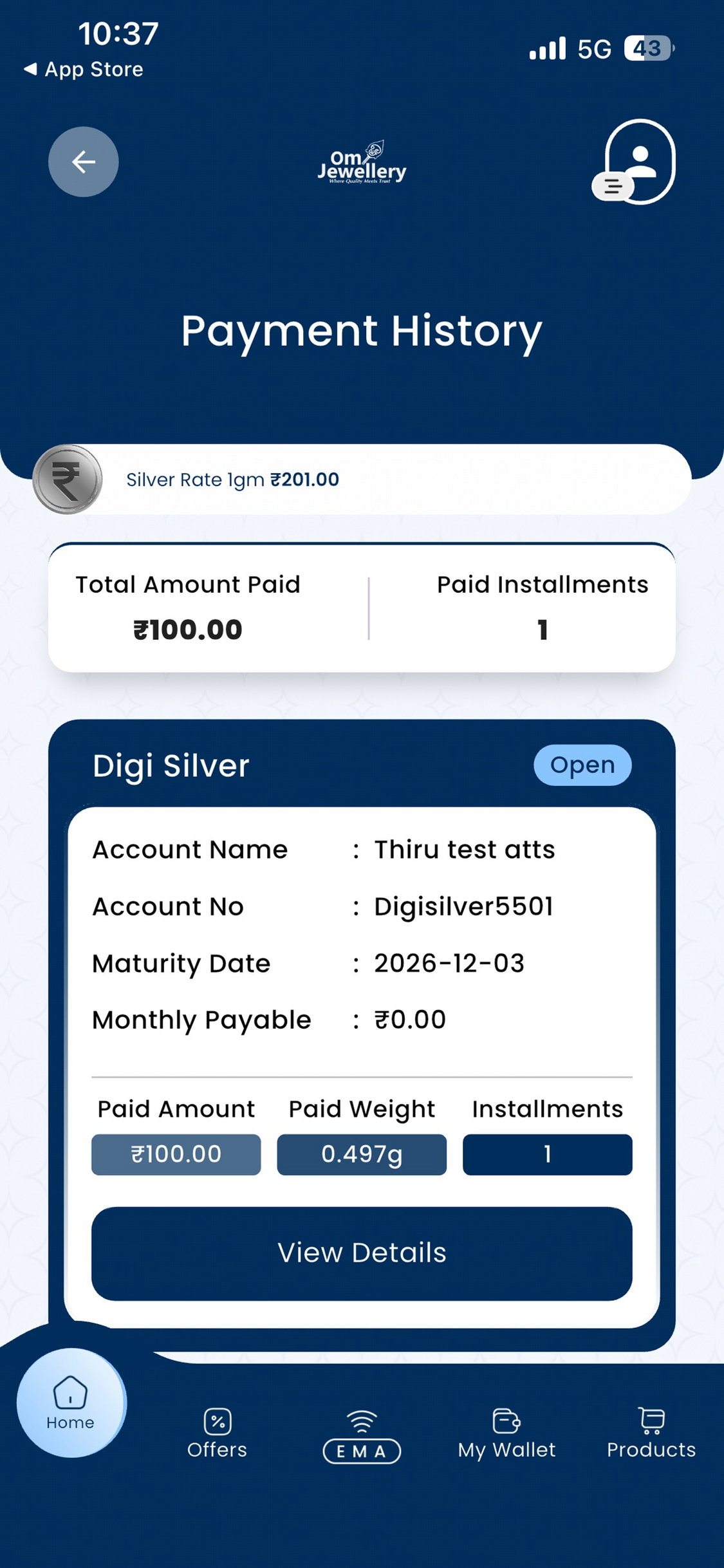Screen dimensions: 724x1568
Task: Open the Products cart tab
Action: (x=651, y=1433)
